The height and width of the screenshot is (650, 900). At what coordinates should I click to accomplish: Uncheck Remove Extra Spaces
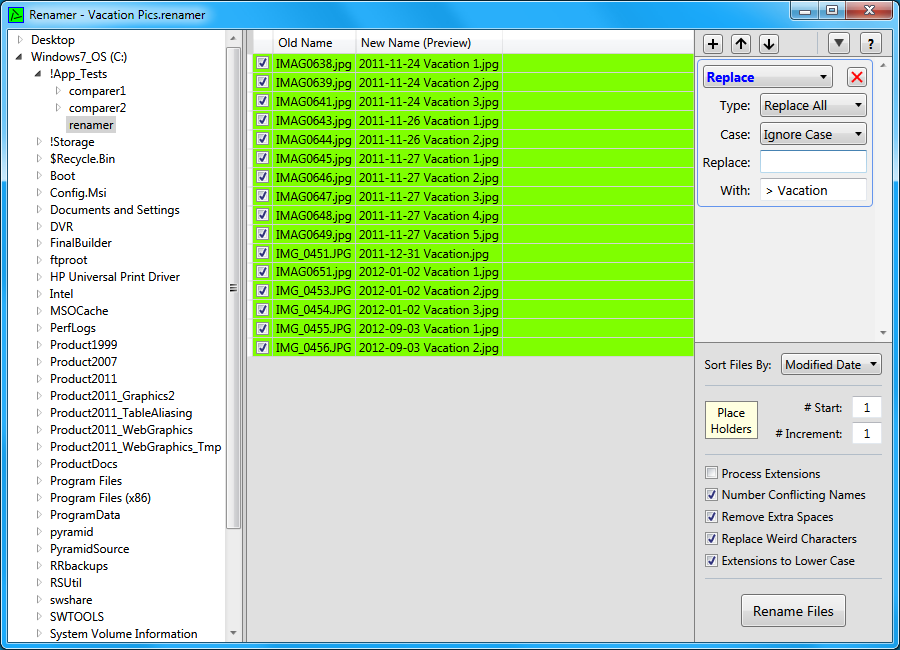tap(711, 516)
